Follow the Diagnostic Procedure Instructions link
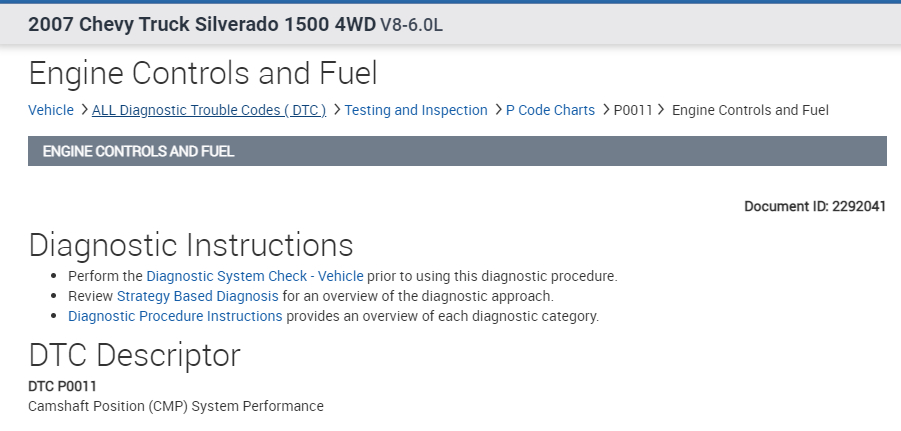The image size is (901, 431). click(x=175, y=316)
